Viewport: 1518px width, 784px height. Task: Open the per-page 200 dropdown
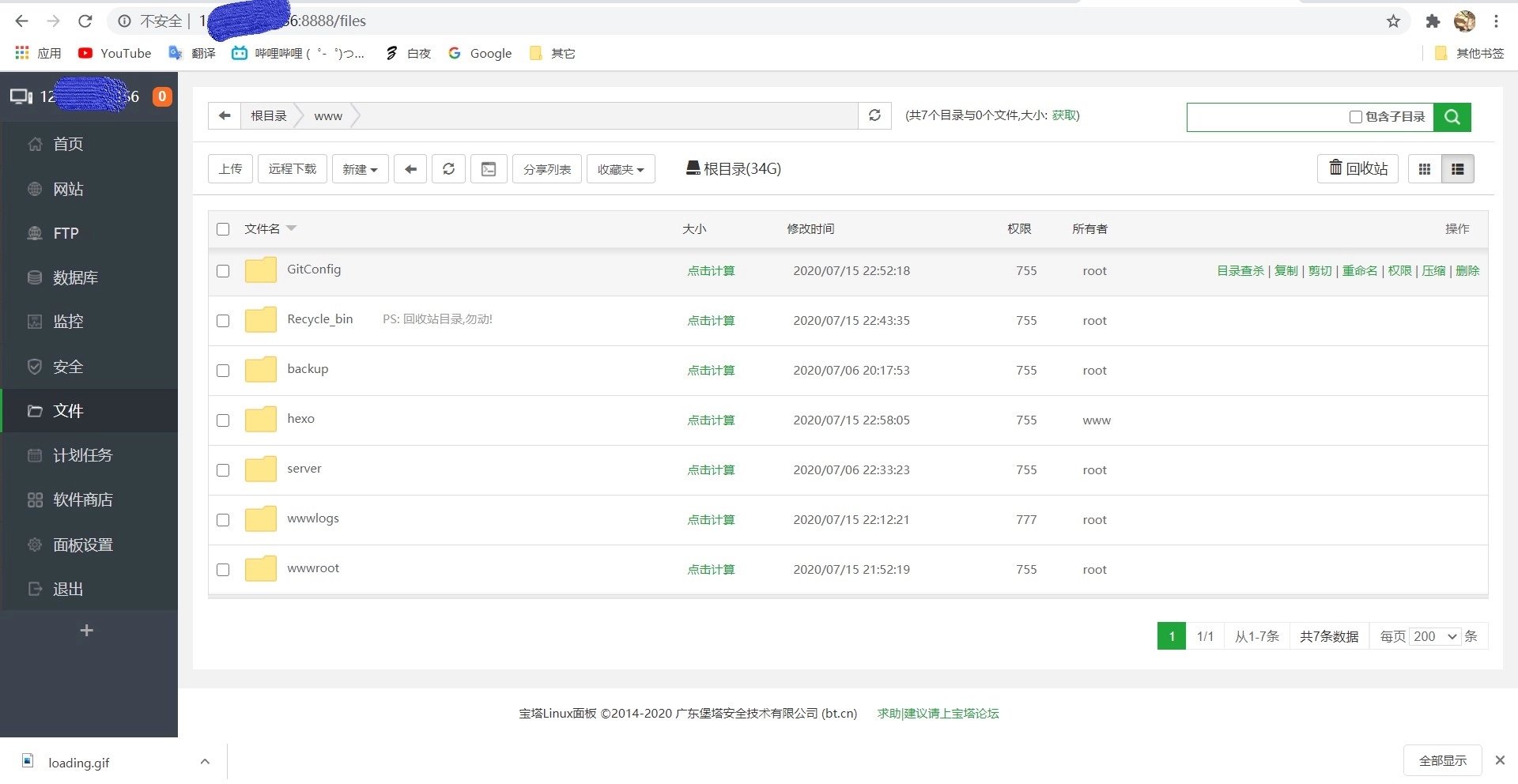coord(1435,636)
